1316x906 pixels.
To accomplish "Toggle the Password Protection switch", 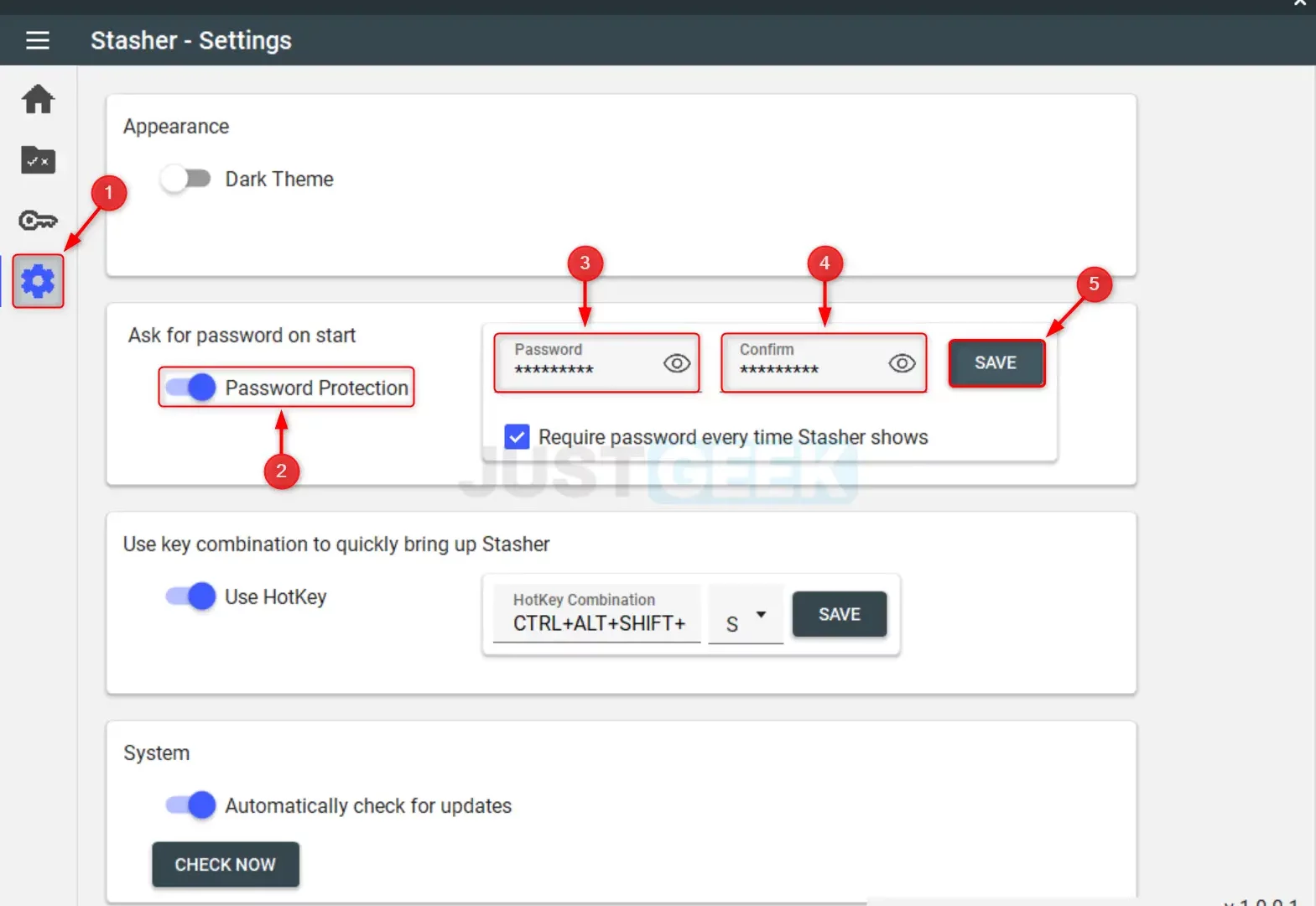I will [x=191, y=388].
